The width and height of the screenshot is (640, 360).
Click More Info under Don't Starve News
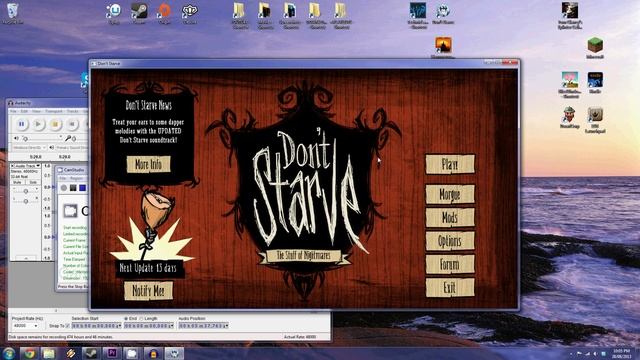click(149, 164)
